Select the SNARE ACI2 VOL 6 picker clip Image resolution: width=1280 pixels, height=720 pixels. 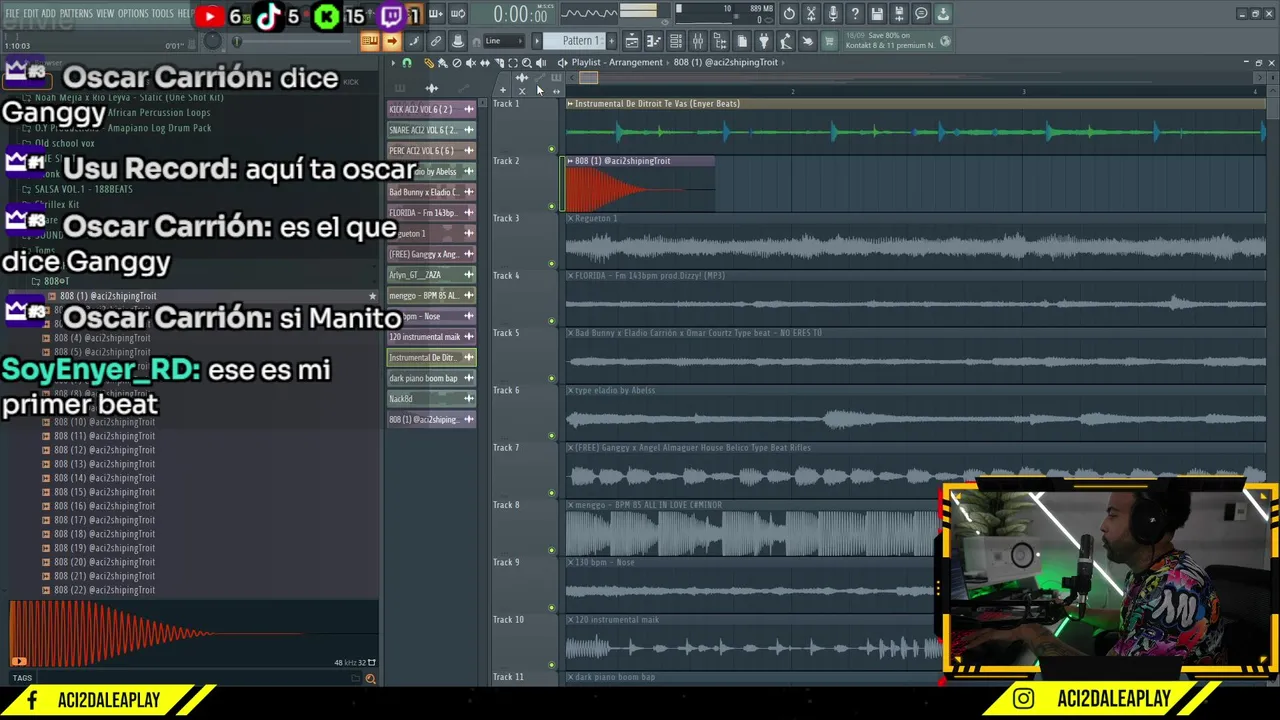(x=431, y=130)
